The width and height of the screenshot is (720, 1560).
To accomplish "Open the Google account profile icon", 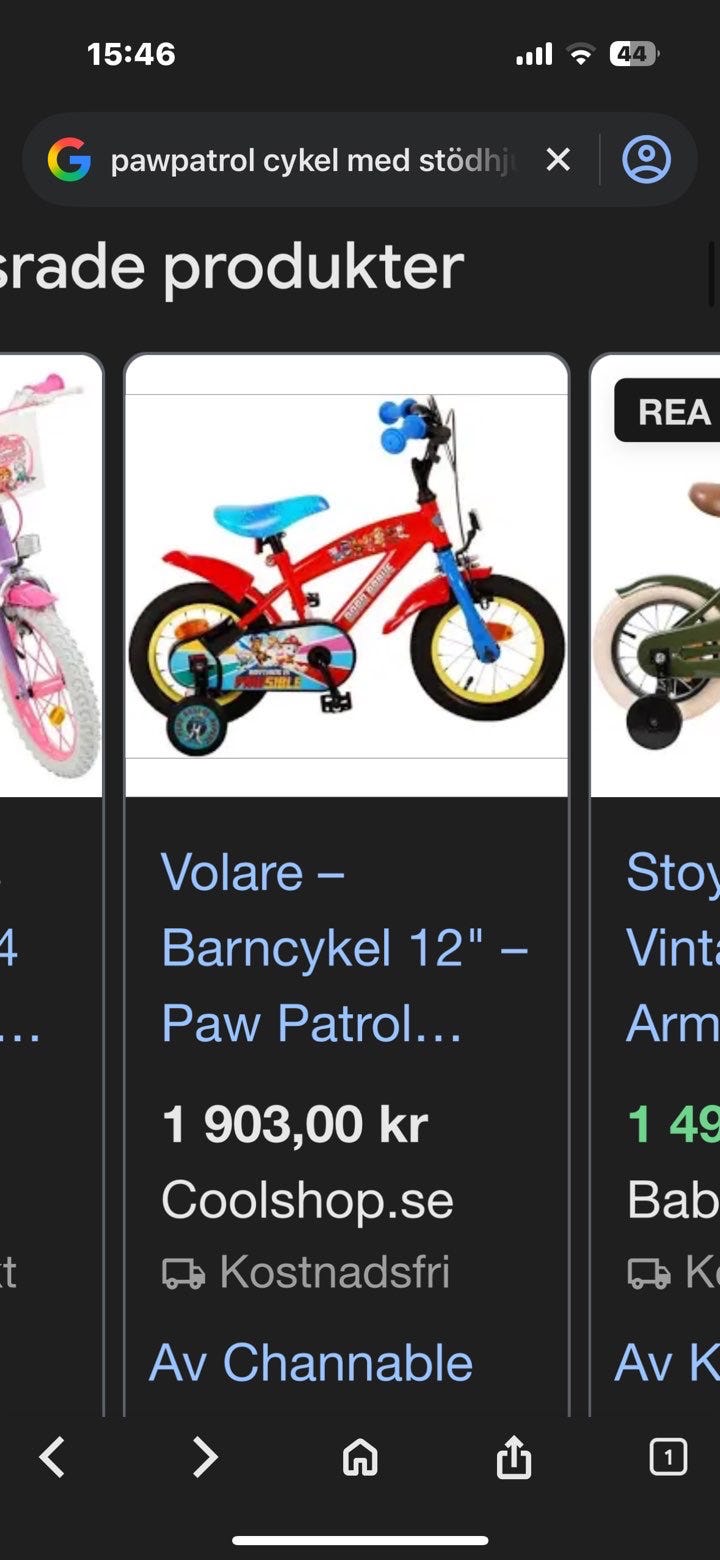I will pos(646,160).
